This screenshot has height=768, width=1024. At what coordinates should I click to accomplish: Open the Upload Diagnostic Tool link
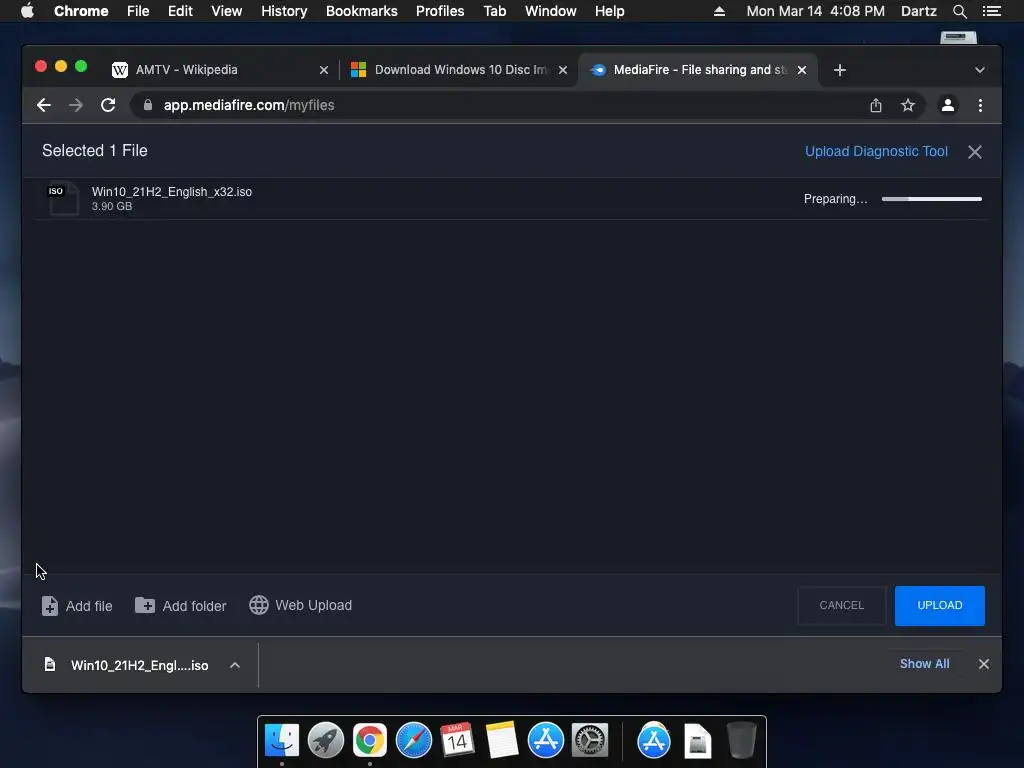[x=876, y=152]
